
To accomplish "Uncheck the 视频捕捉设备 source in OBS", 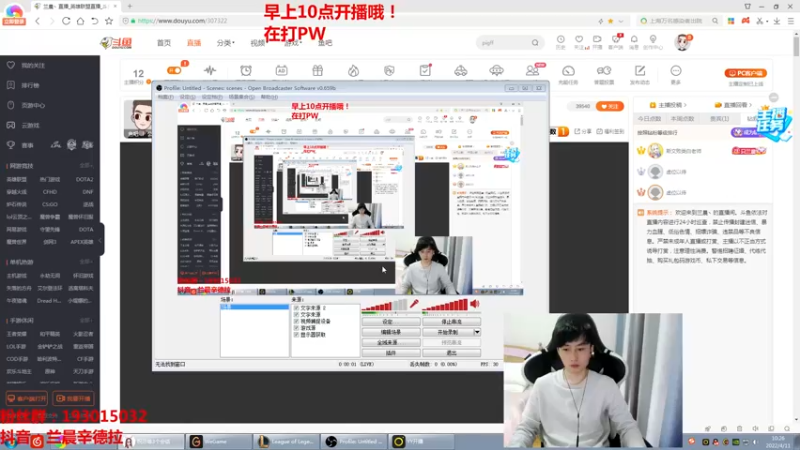I will click(296, 321).
